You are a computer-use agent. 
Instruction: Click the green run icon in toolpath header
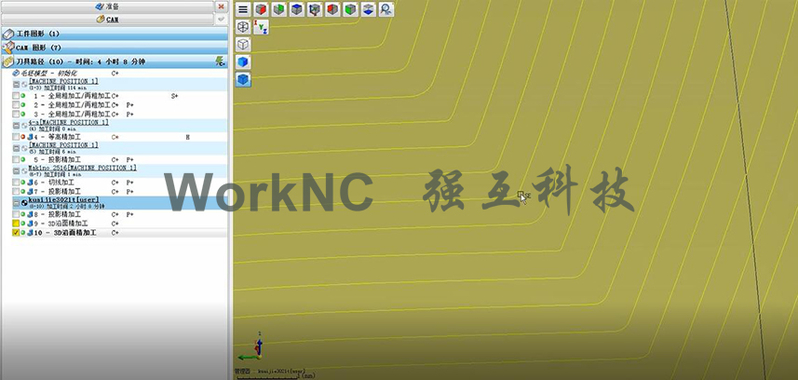[x=220, y=62]
